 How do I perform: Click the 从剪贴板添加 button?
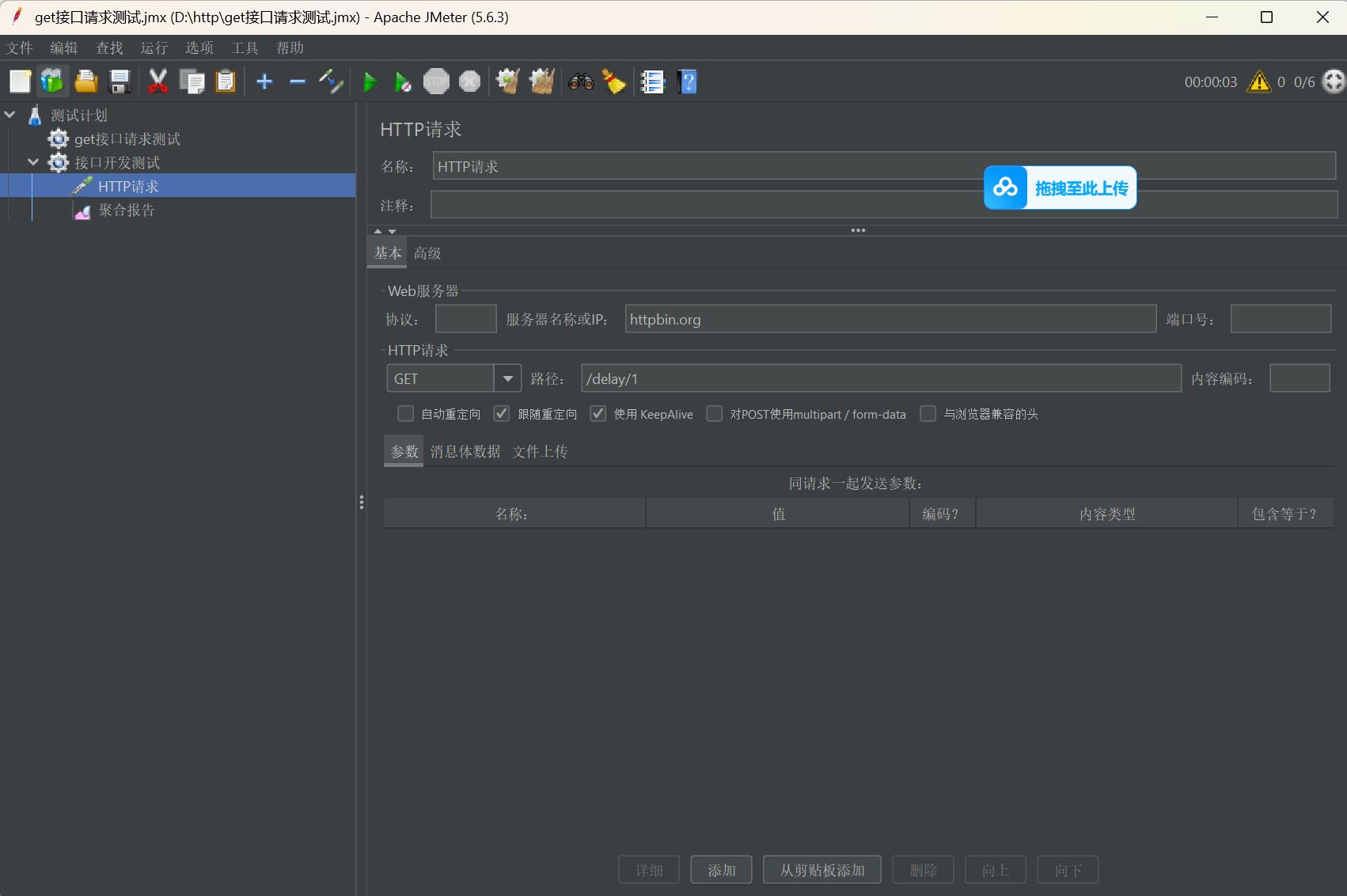pos(822,870)
